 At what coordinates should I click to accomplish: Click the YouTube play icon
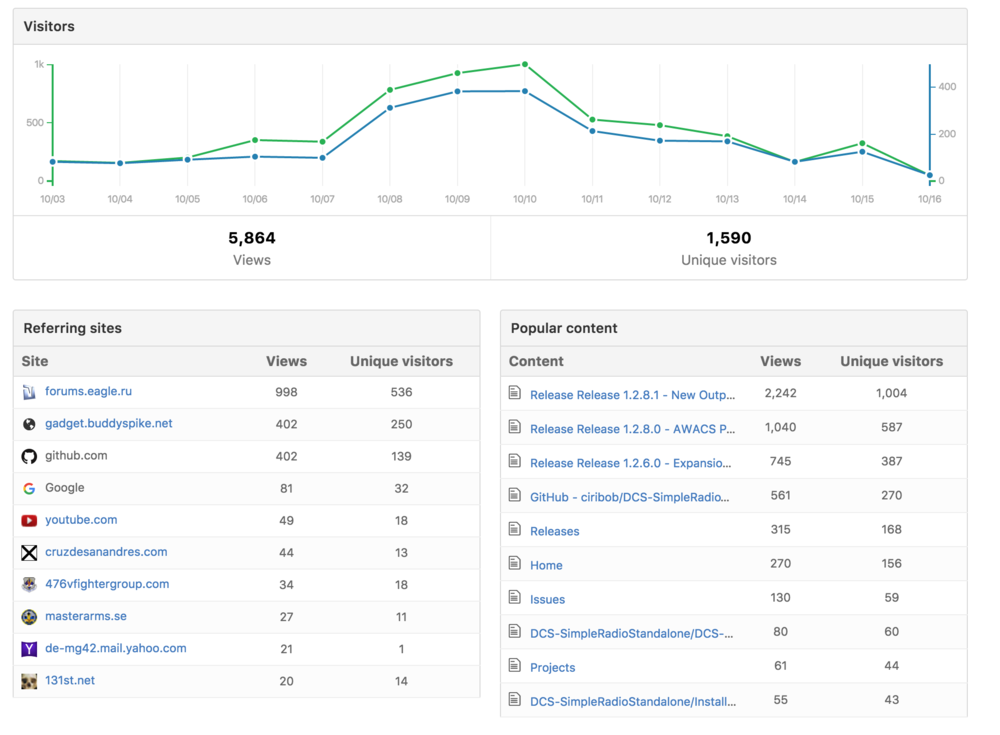click(x=29, y=521)
